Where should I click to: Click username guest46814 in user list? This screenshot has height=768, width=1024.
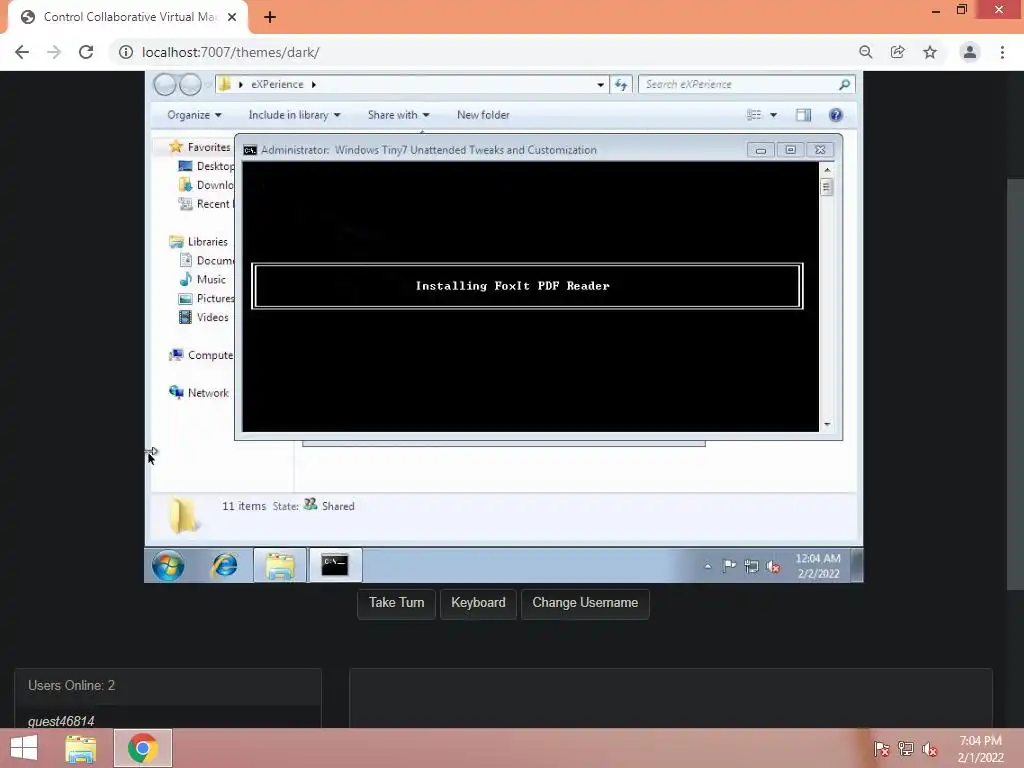[61, 721]
